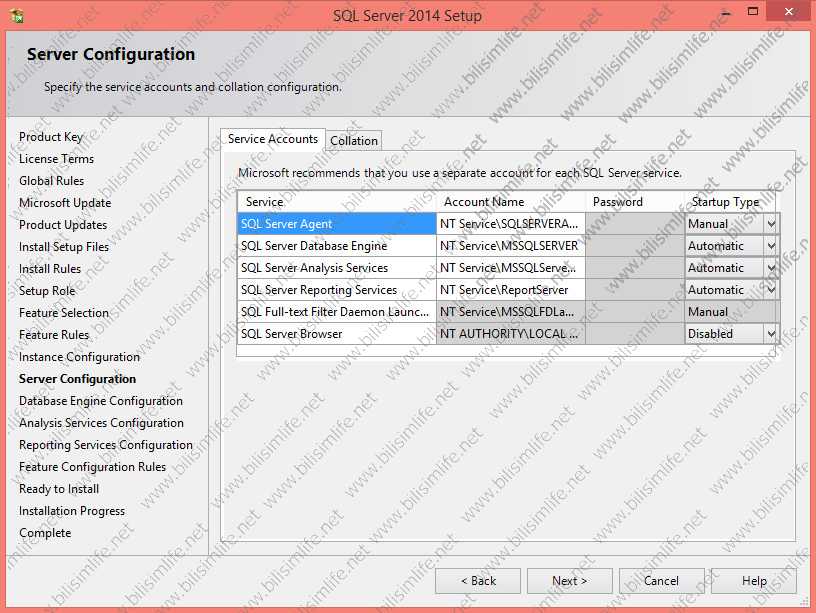Click the Startup Type column header
816x613 pixels.
(730, 202)
